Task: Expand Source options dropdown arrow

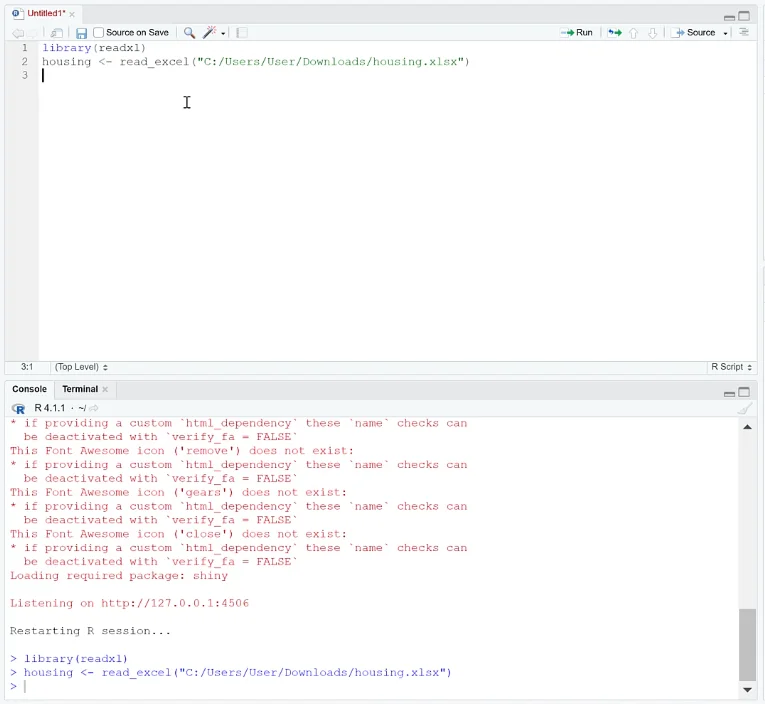Action: tap(725, 34)
